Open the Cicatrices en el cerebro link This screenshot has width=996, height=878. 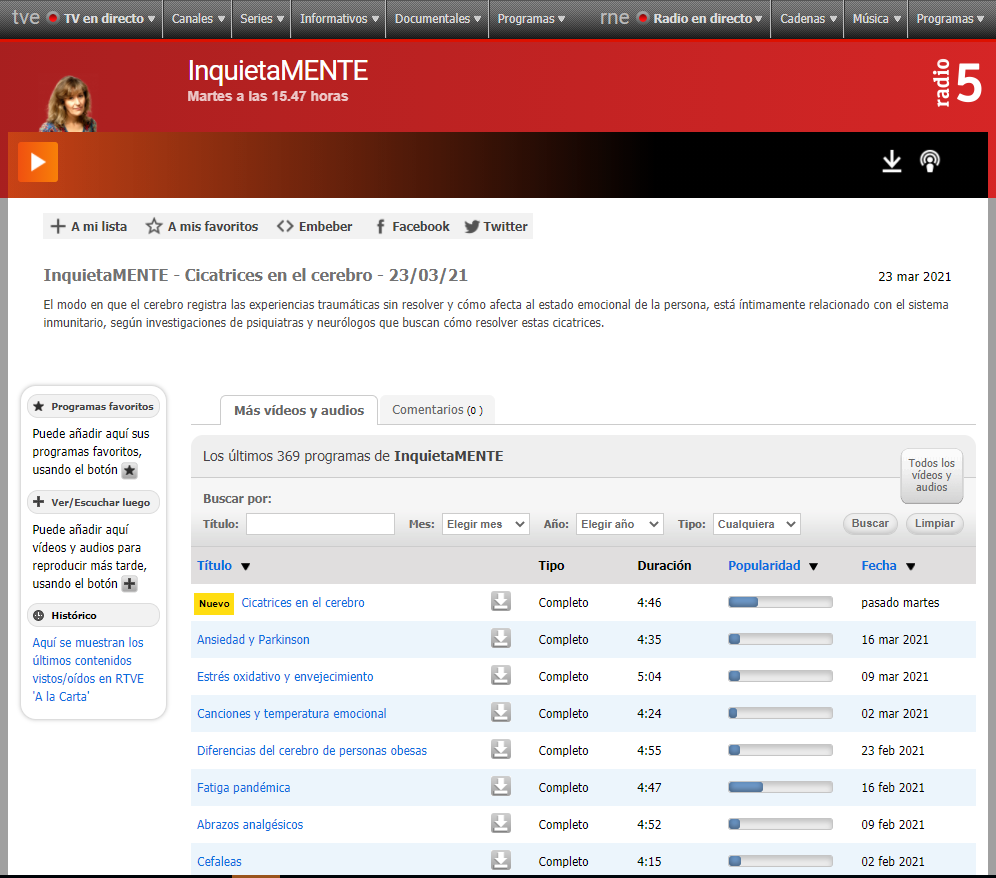click(x=303, y=602)
